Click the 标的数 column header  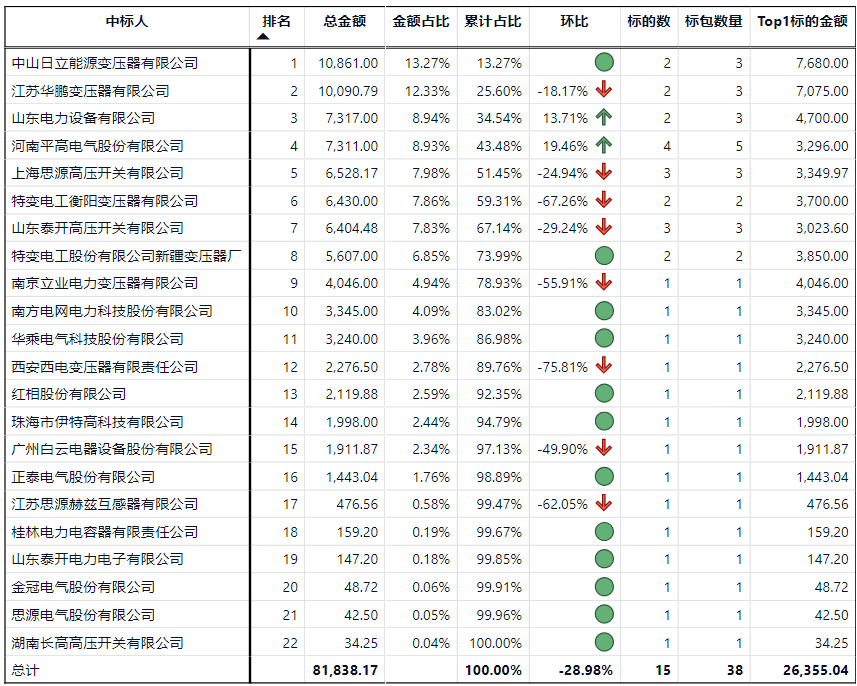(x=649, y=21)
